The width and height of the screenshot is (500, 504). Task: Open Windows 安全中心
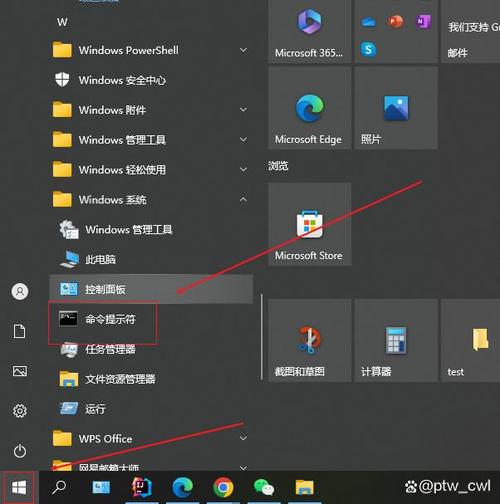click(x=151, y=80)
